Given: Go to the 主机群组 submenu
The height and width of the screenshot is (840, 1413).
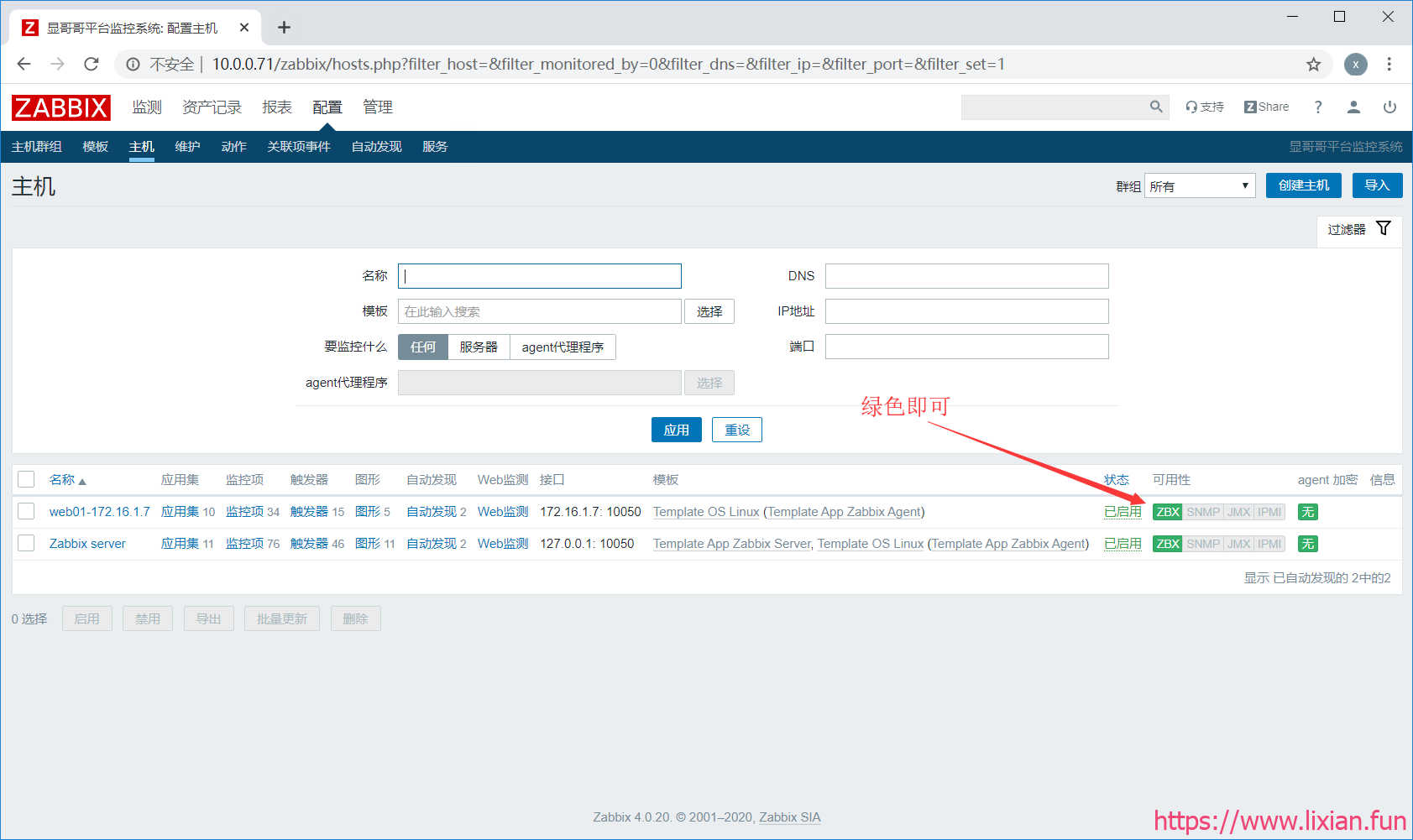Looking at the screenshot, I should pyautogui.click(x=37, y=147).
